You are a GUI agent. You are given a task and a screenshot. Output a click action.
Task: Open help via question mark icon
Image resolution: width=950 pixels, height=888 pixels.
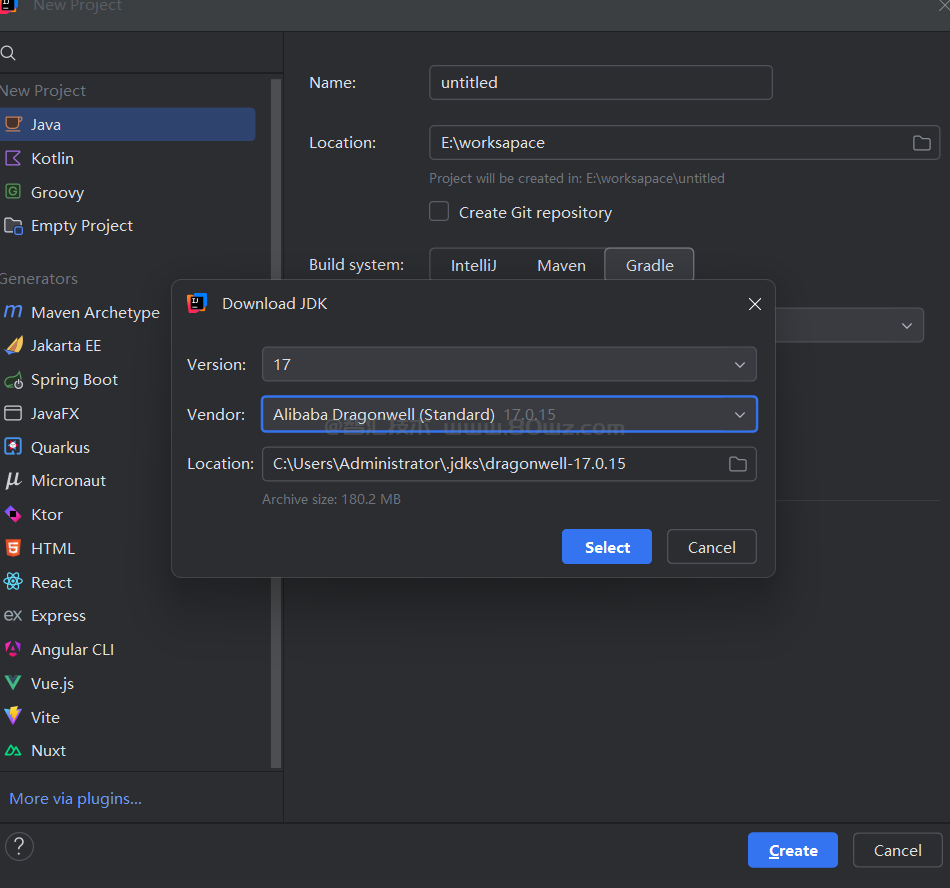pos(19,846)
